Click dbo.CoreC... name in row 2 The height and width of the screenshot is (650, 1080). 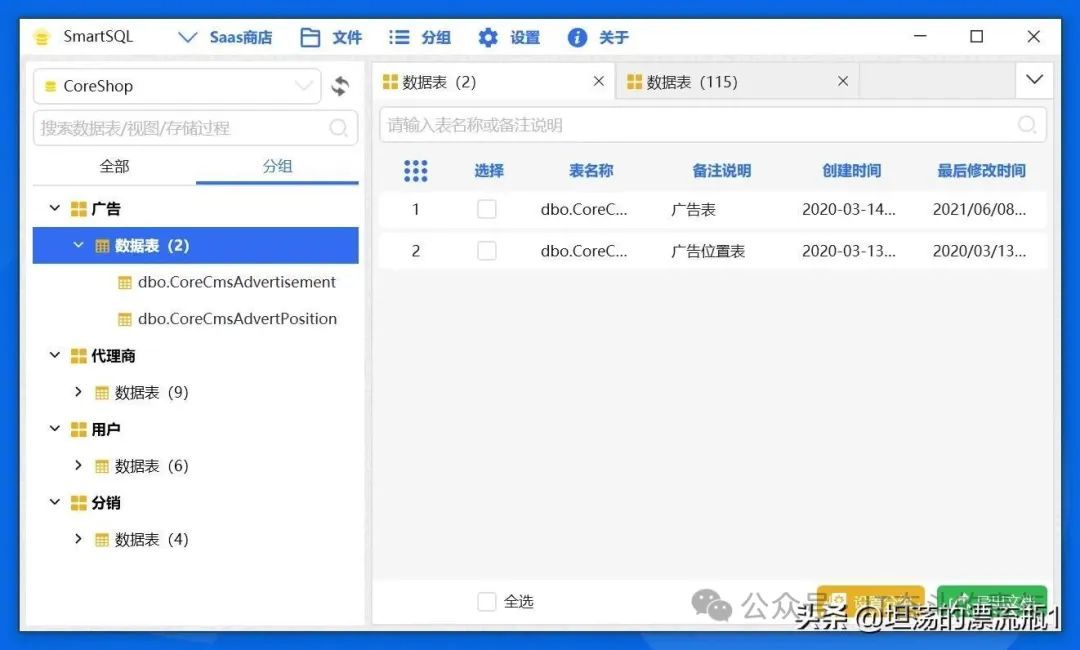point(584,251)
